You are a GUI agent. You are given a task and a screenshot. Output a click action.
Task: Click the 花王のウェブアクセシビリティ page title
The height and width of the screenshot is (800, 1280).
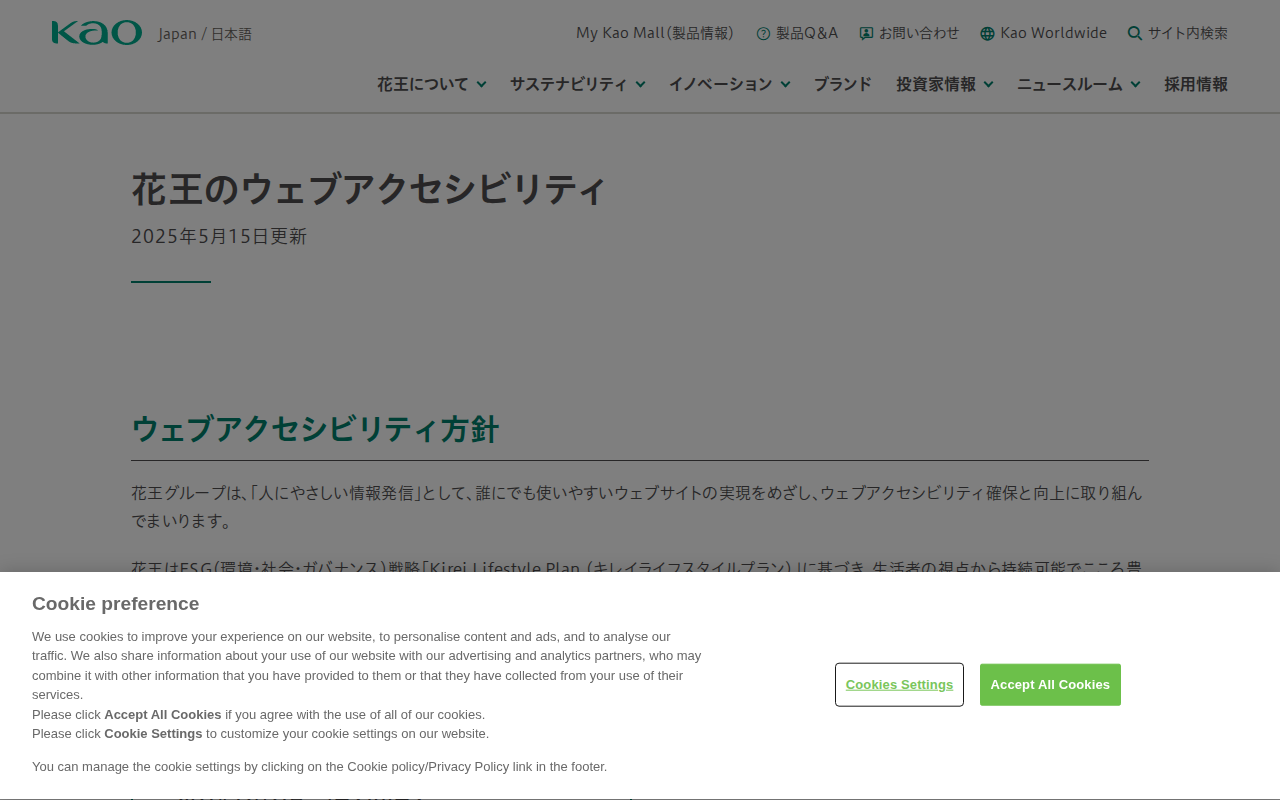(369, 189)
